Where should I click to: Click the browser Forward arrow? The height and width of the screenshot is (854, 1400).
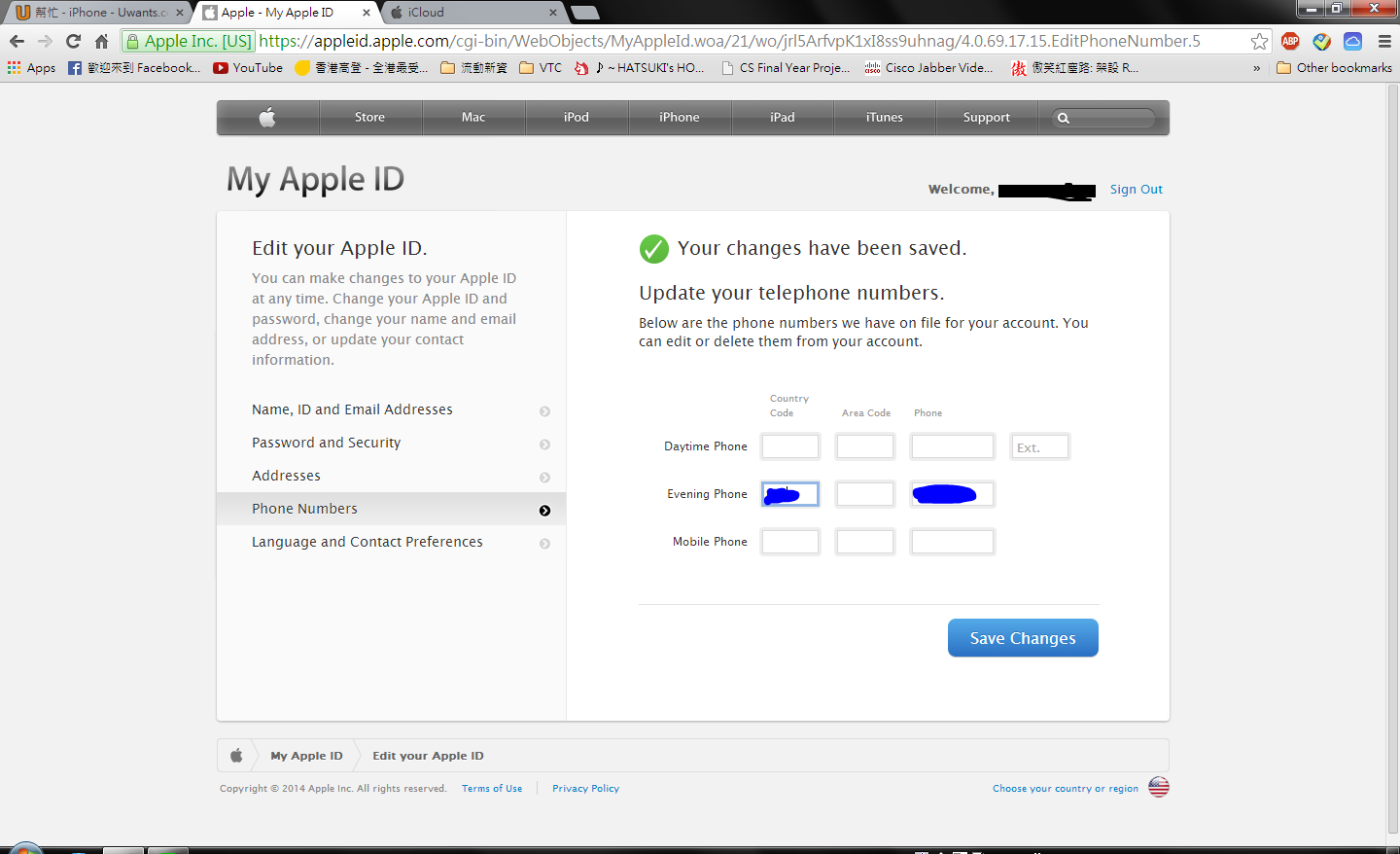(x=45, y=41)
